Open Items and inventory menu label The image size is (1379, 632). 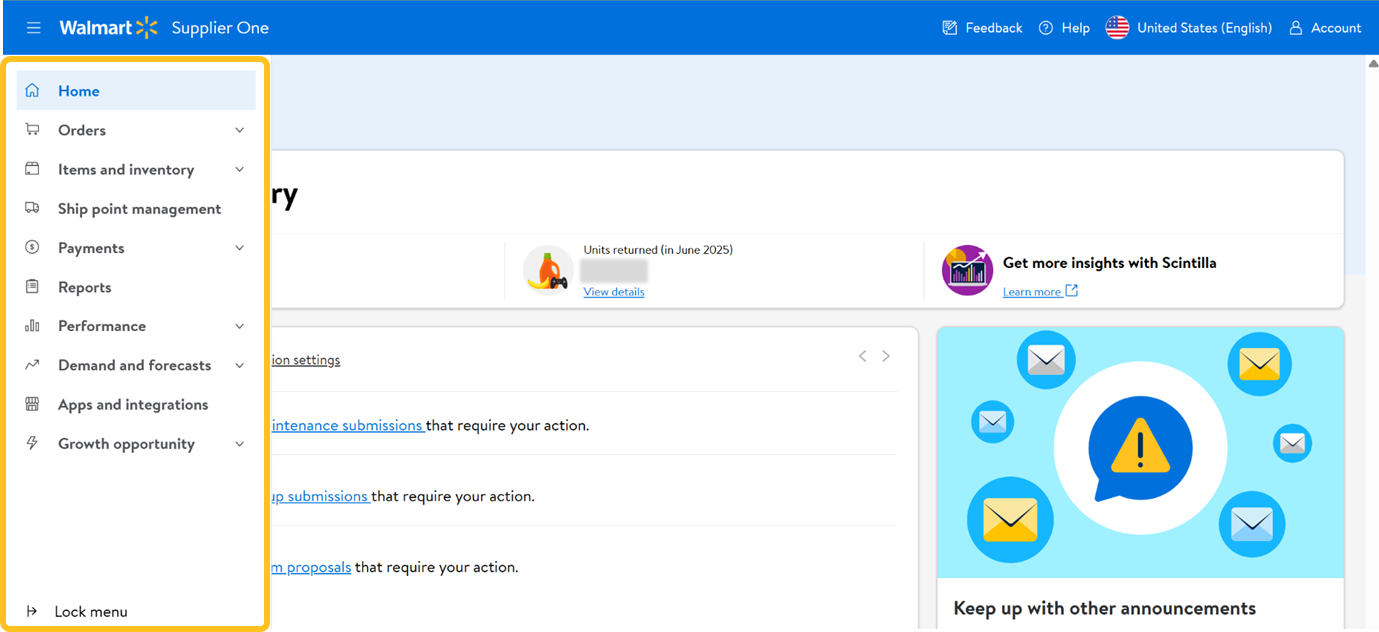126,169
